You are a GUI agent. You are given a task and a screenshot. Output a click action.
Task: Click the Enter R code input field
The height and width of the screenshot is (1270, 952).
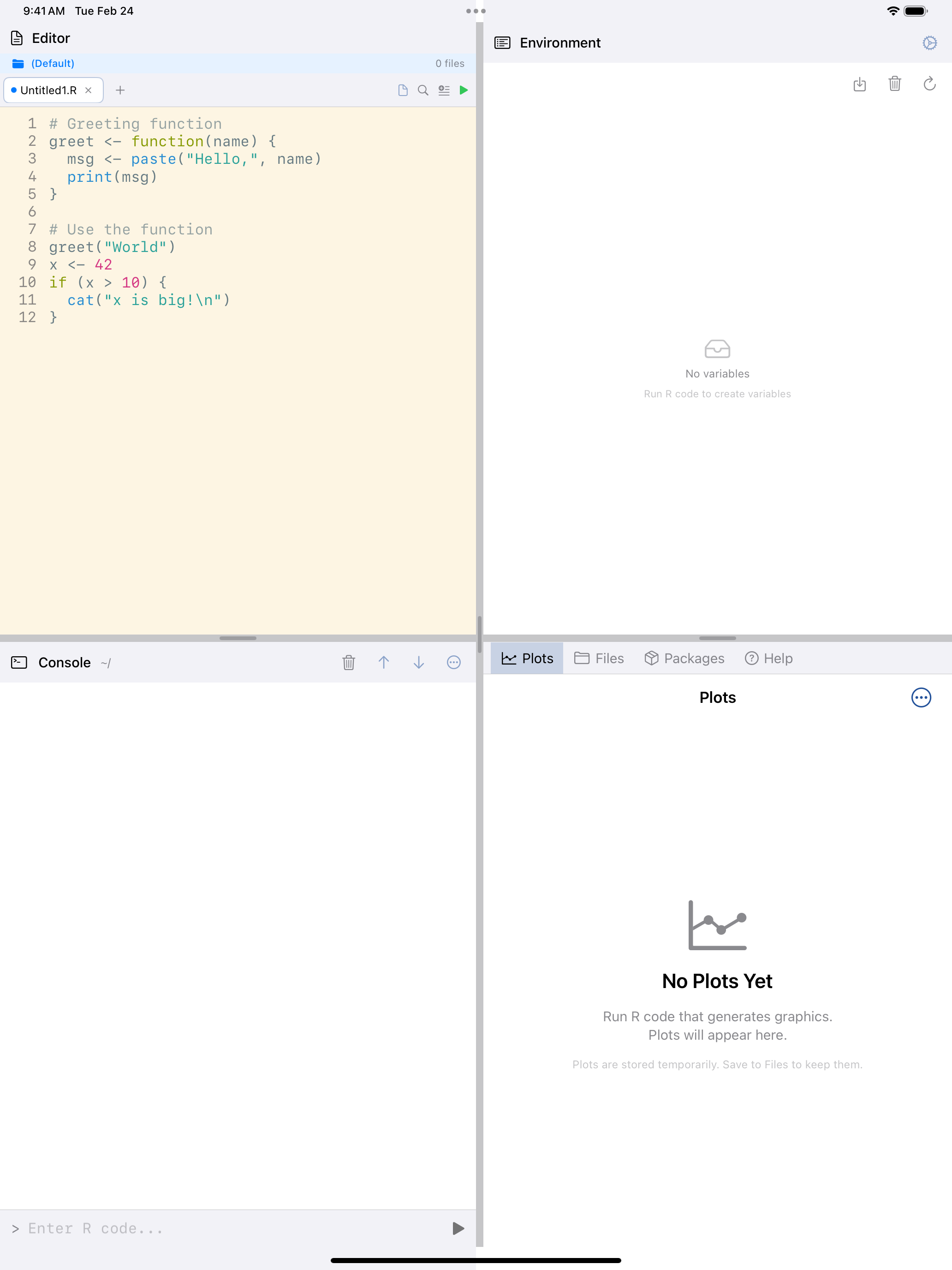pos(172,1228)
